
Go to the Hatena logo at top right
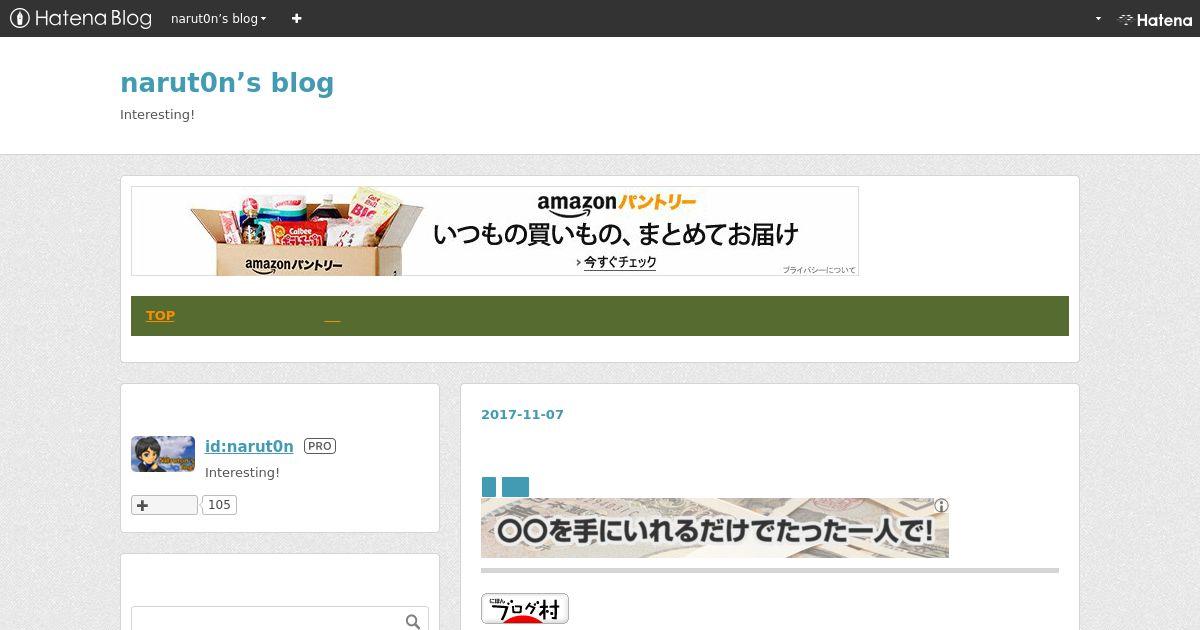click(1155, 19)
